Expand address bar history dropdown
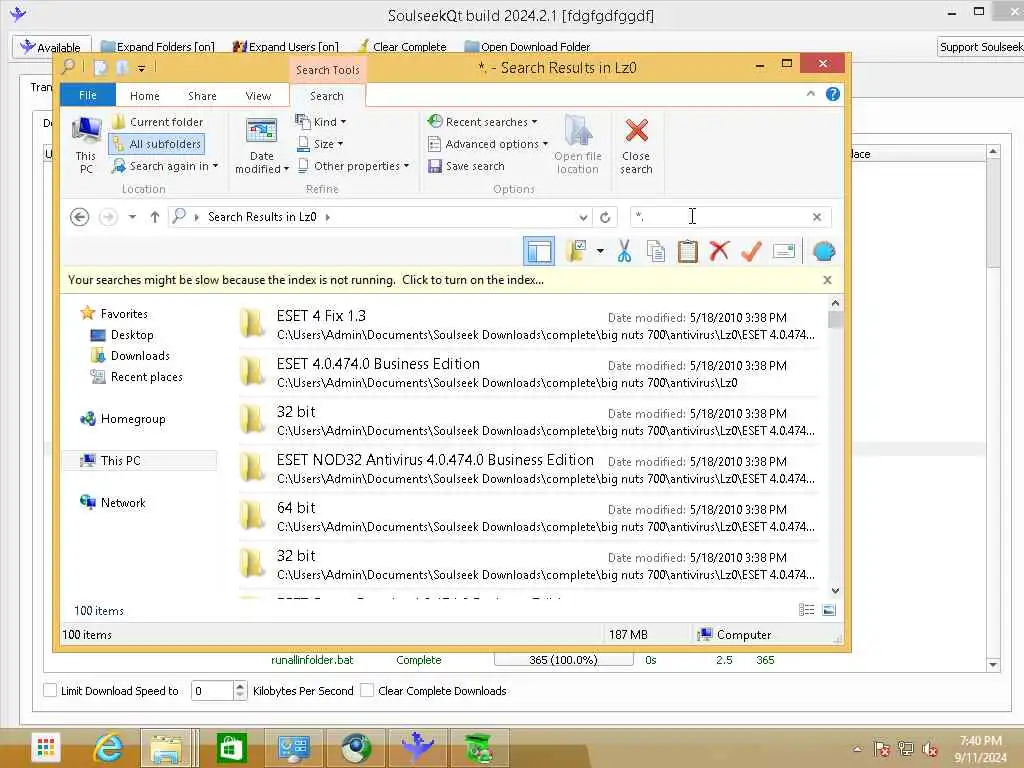 tap(583, 217)
